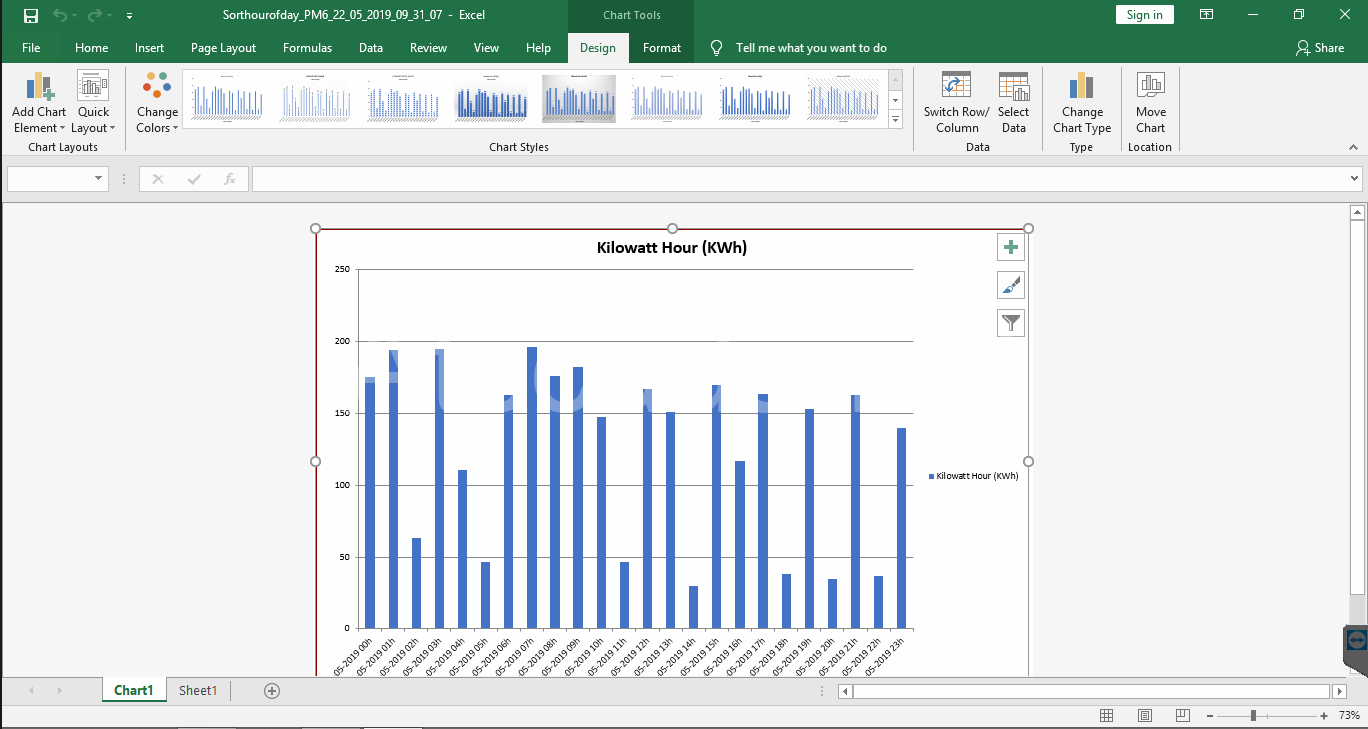Click inside the formula bar
This screenshot has height=729, width=1368.
(798, 178)
